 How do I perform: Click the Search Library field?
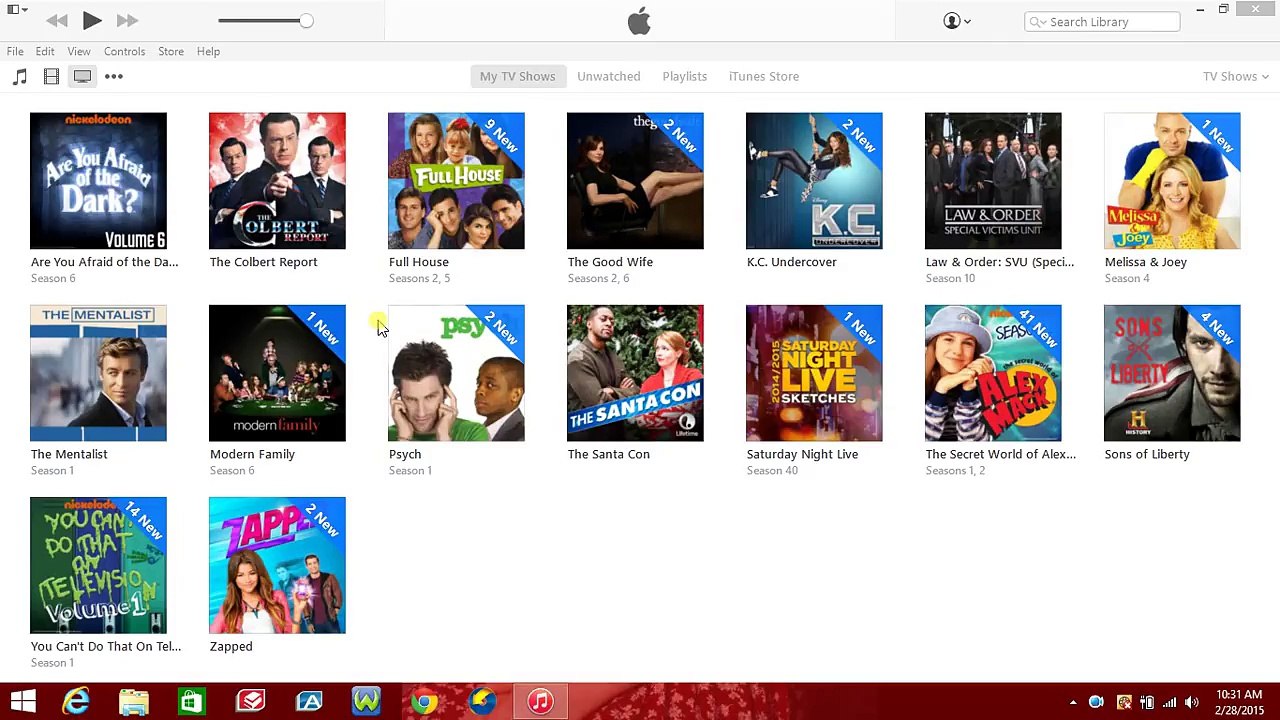pyautogui.click(x=1102, y=22)
